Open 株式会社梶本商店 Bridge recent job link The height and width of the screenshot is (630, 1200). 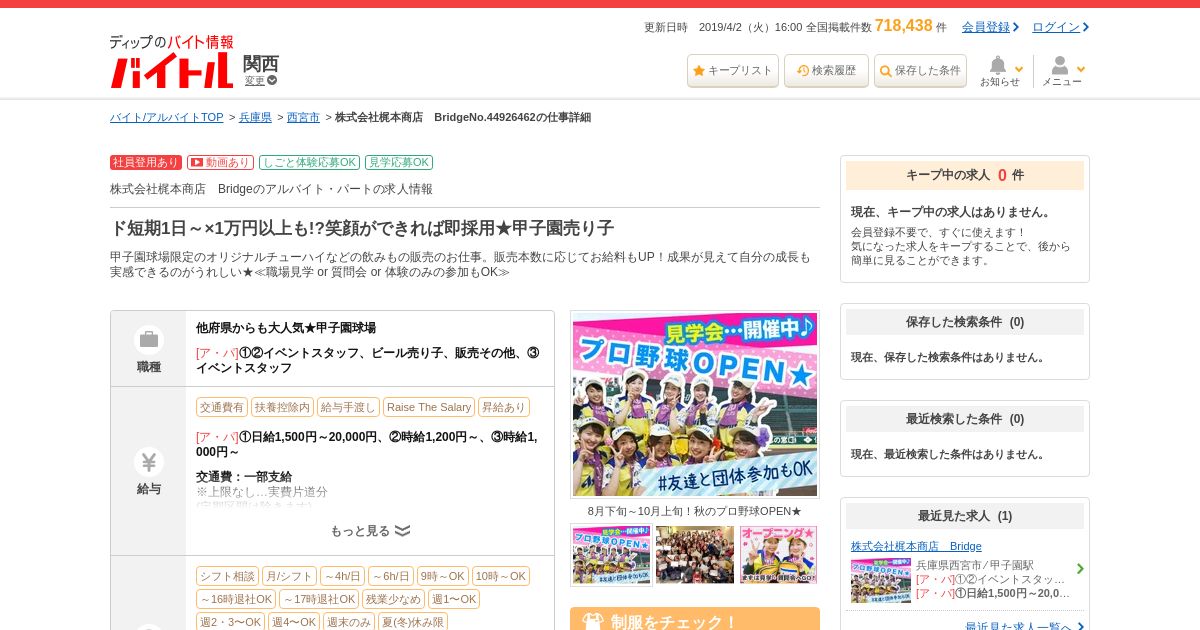pyautogui.click(x=916, y=546)
